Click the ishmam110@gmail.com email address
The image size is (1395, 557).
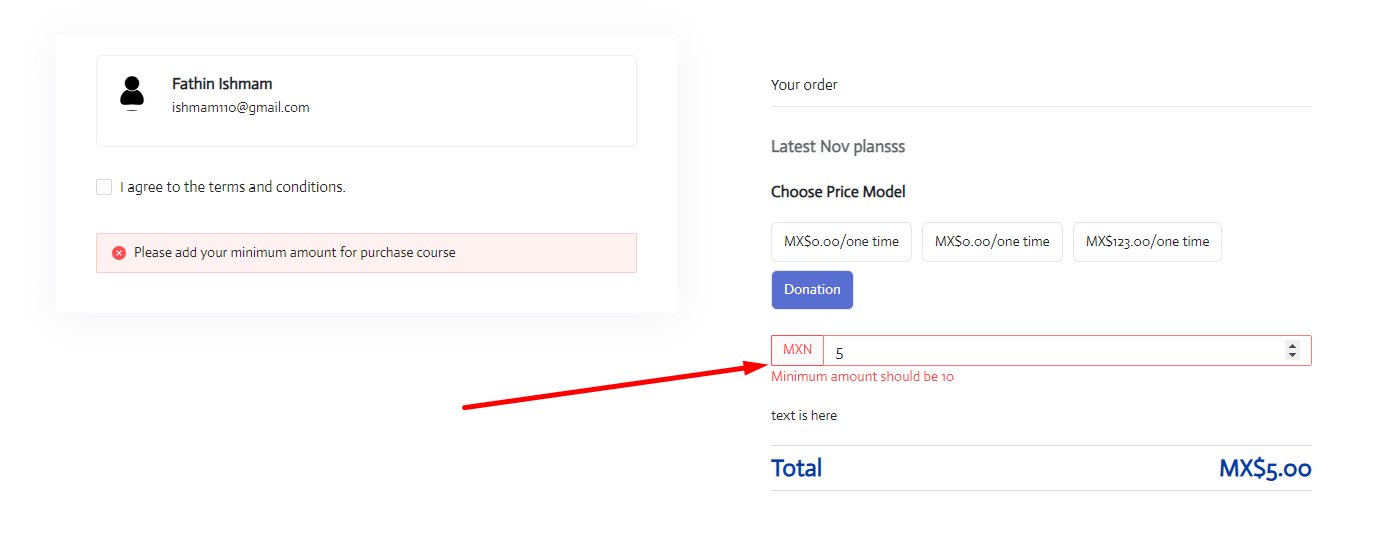(x=241, y=108)
